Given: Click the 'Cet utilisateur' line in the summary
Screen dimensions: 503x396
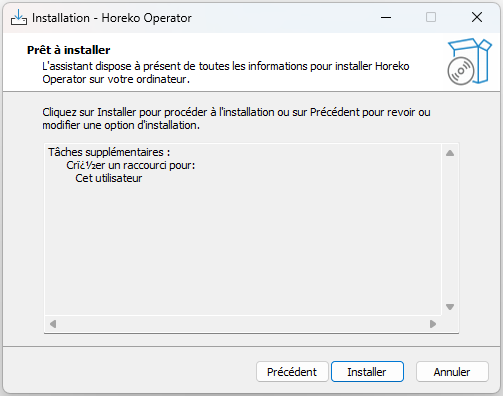Looking at the screenshot, I should click(x=108, y=178).
